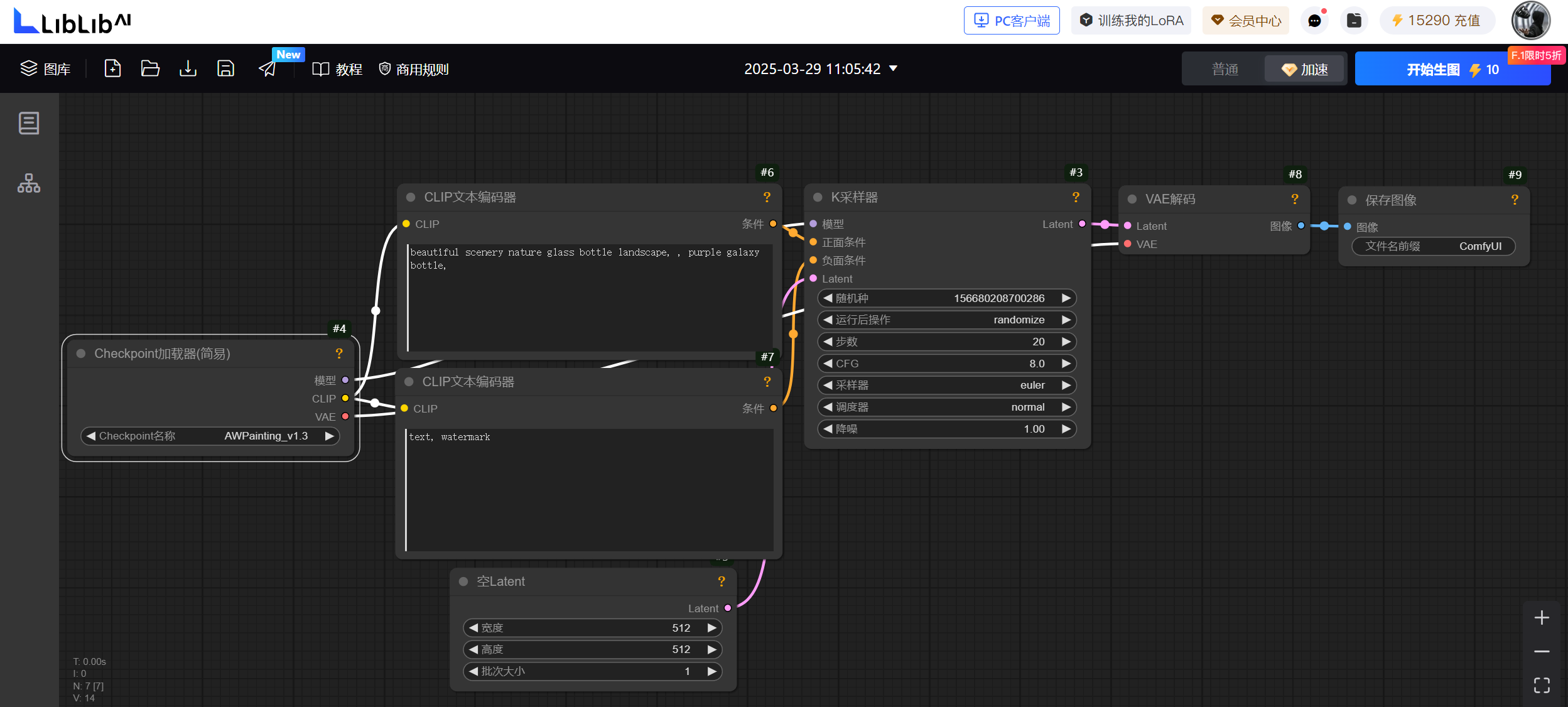Click the save disk icon
Viewport: 1568px width, 707px height.
tap(225, 68)
